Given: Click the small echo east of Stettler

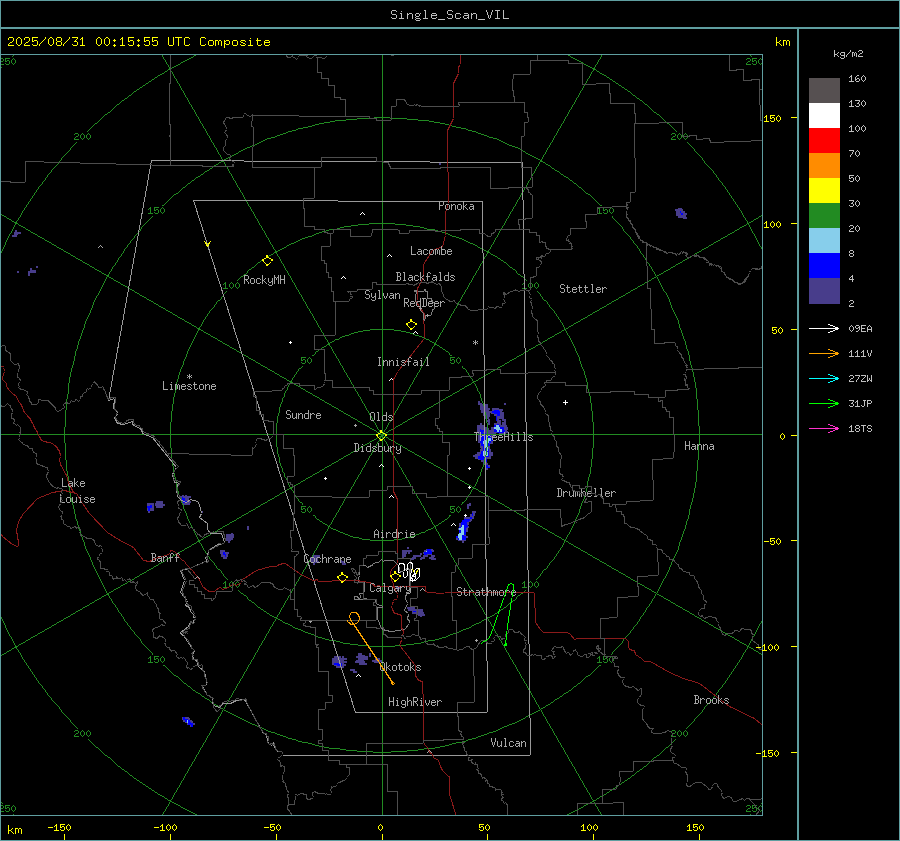Looking at the screenshot, I should click(x=681, y=213).
